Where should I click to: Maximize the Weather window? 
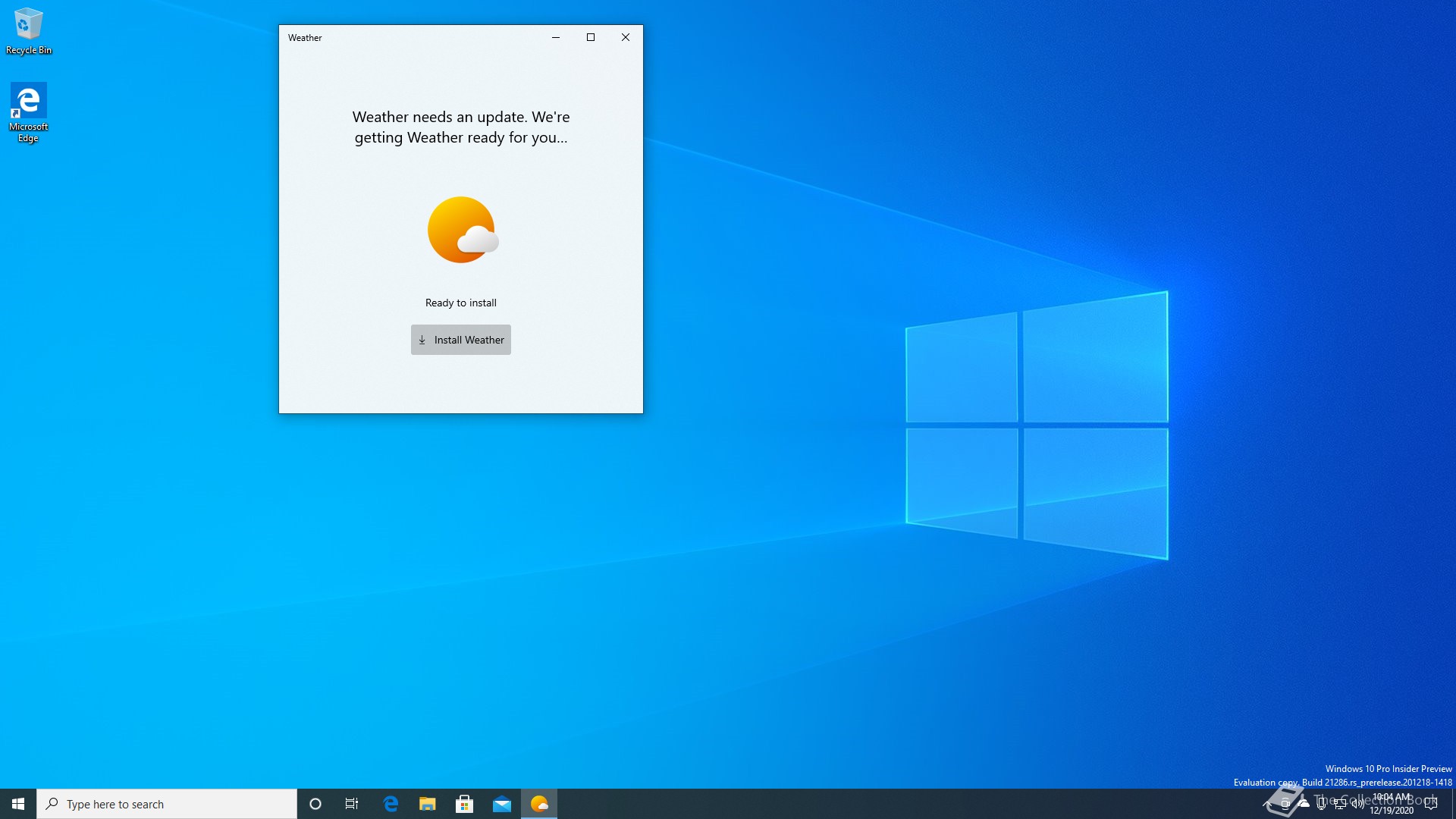591,37
